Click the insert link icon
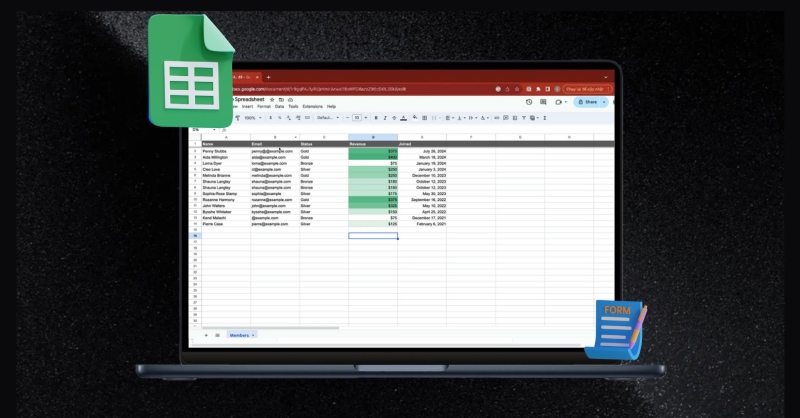Screen dimensions: 800x418 pos(496,118)
